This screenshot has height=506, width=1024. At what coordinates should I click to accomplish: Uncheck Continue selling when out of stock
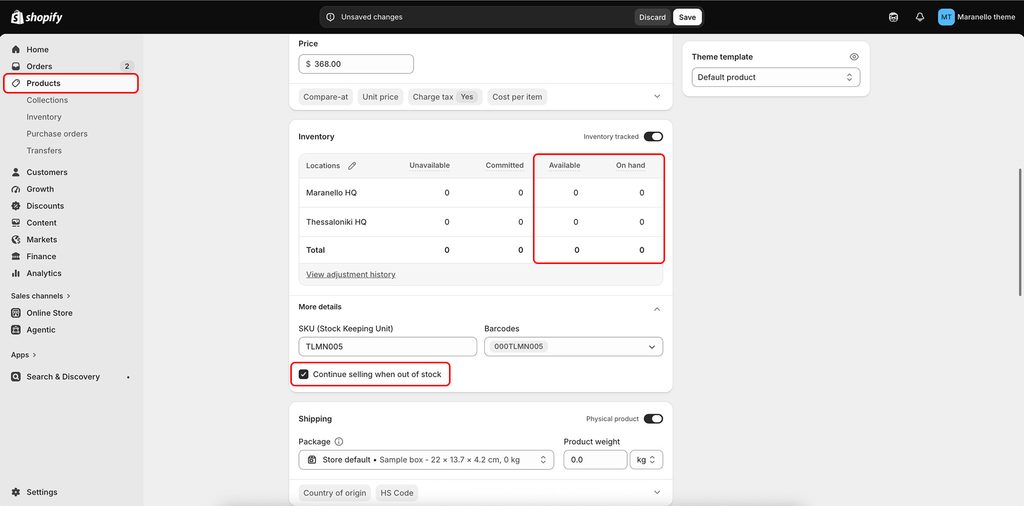coord(304,374)
